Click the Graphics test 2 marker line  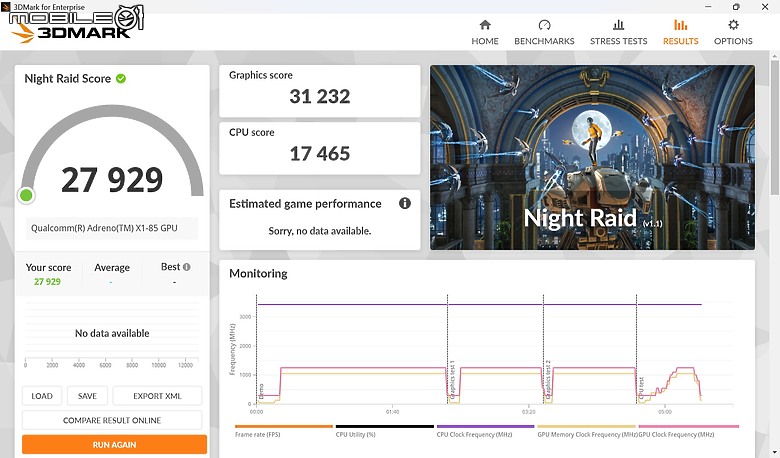(x=543, y=349)
